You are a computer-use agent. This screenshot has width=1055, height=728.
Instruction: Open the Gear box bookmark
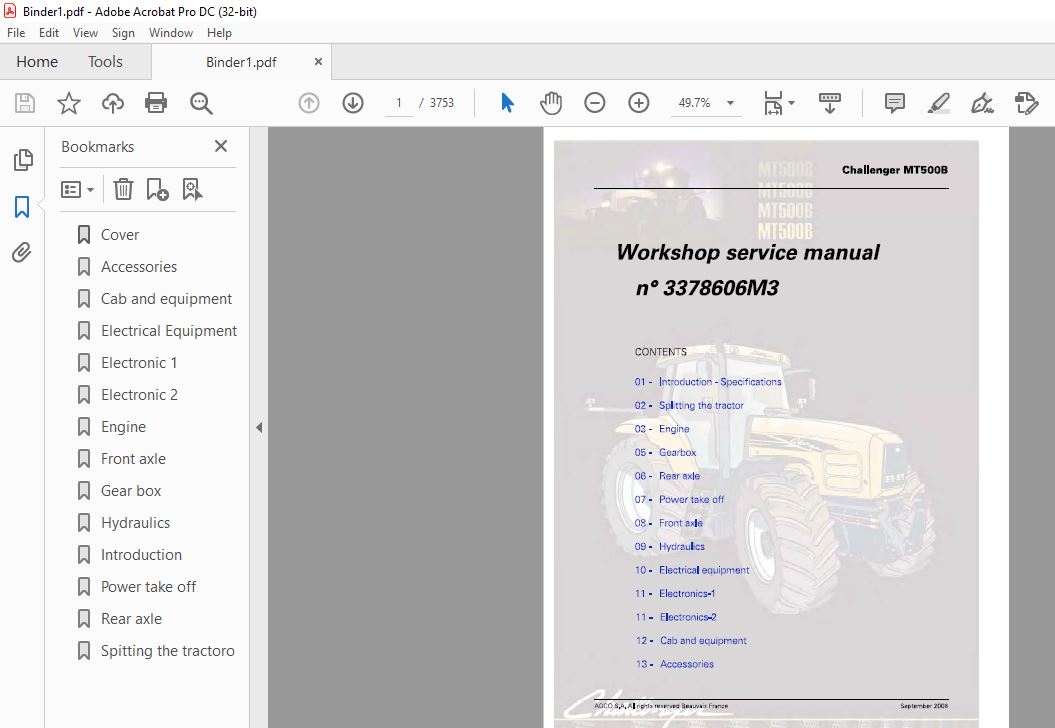click(x=131, y=491)
